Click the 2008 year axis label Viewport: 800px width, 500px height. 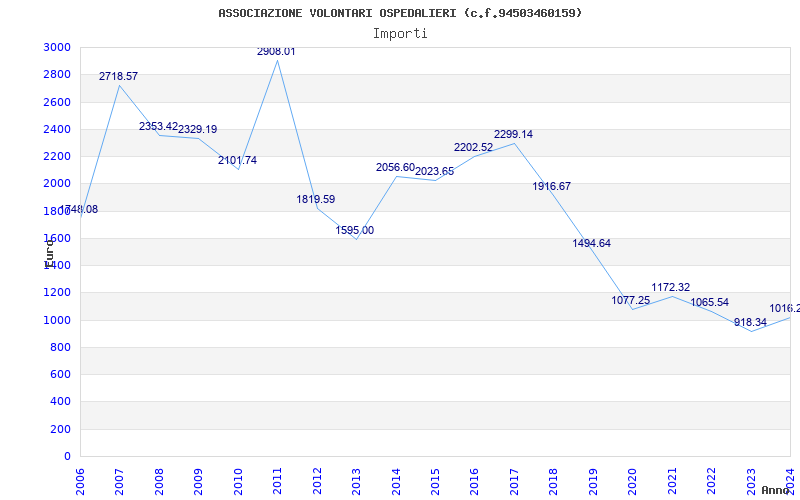159,482
